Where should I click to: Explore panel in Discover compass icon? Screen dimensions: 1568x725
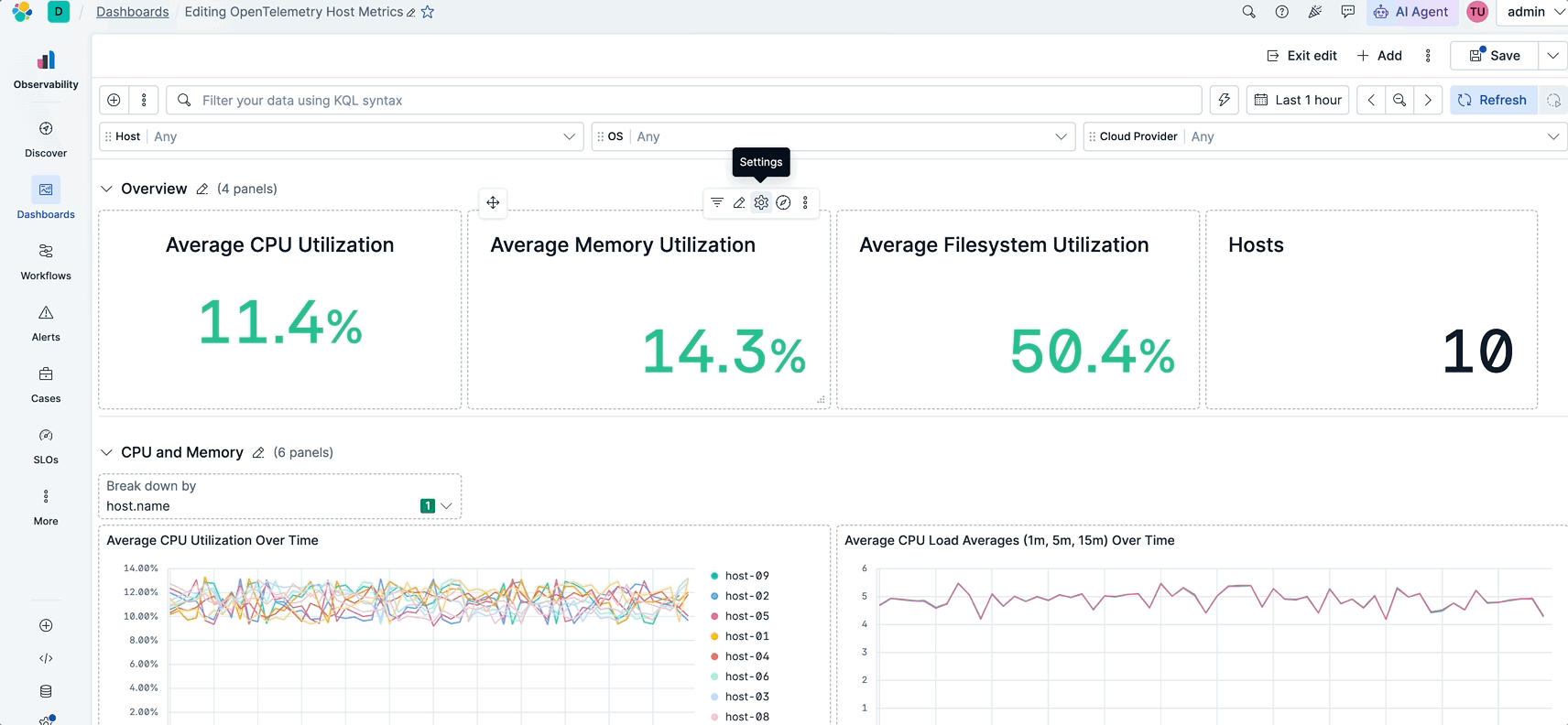point(783,202)
